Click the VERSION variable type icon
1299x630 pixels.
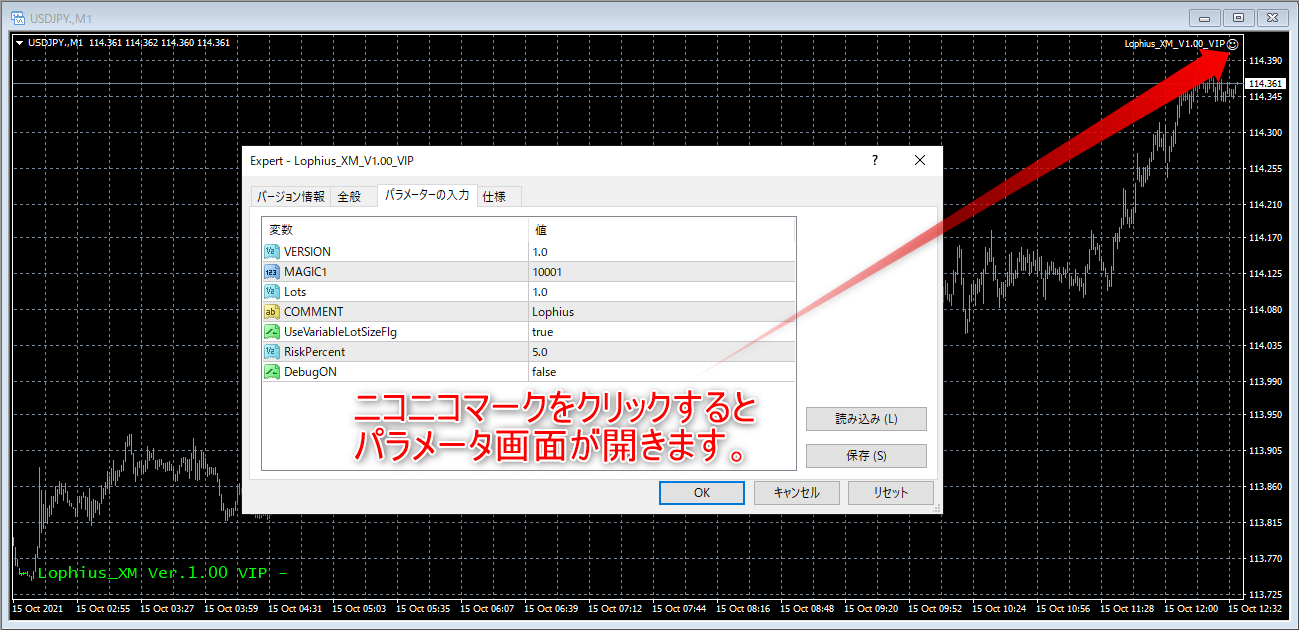coord(272,252)
